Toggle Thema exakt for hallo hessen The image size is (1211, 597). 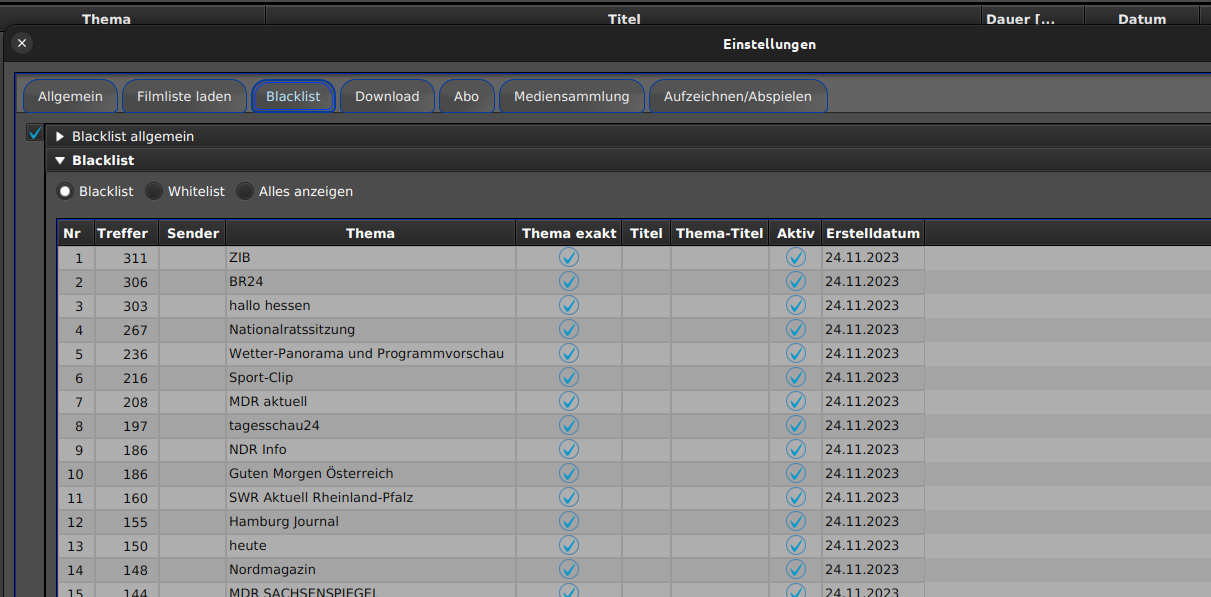click(x=569, y=305)
